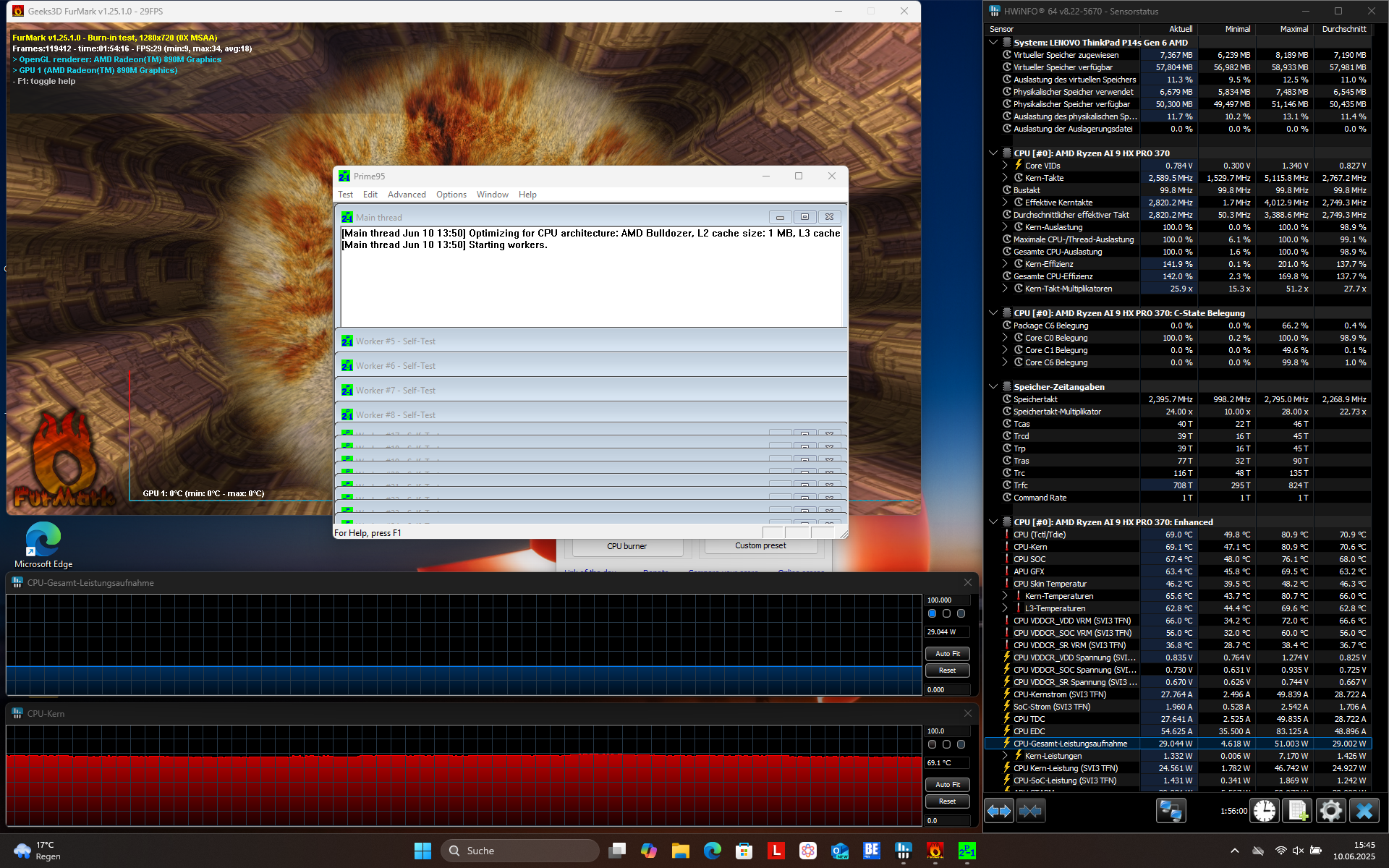Click HWiNFO blue X close-sensors icon

pyautogui.click(x=1364, y=811)
